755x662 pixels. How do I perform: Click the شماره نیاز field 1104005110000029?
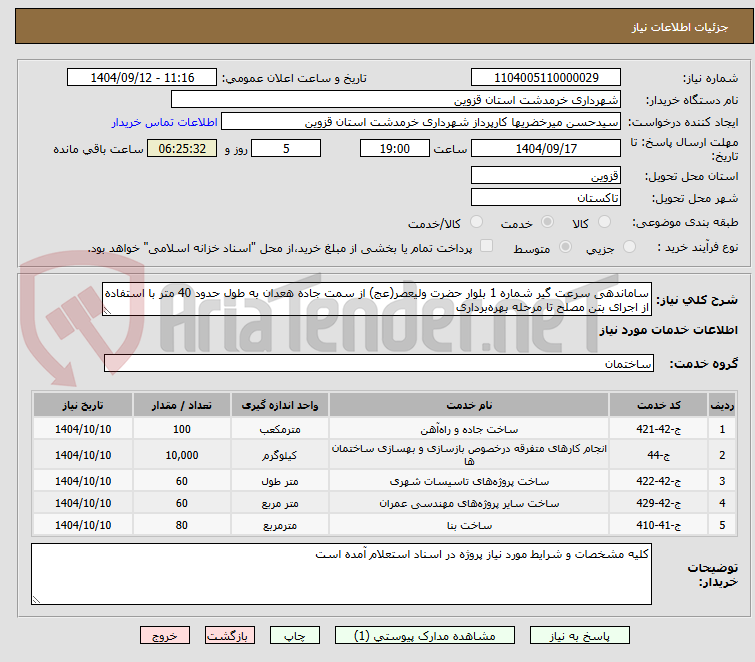[546, 78]
